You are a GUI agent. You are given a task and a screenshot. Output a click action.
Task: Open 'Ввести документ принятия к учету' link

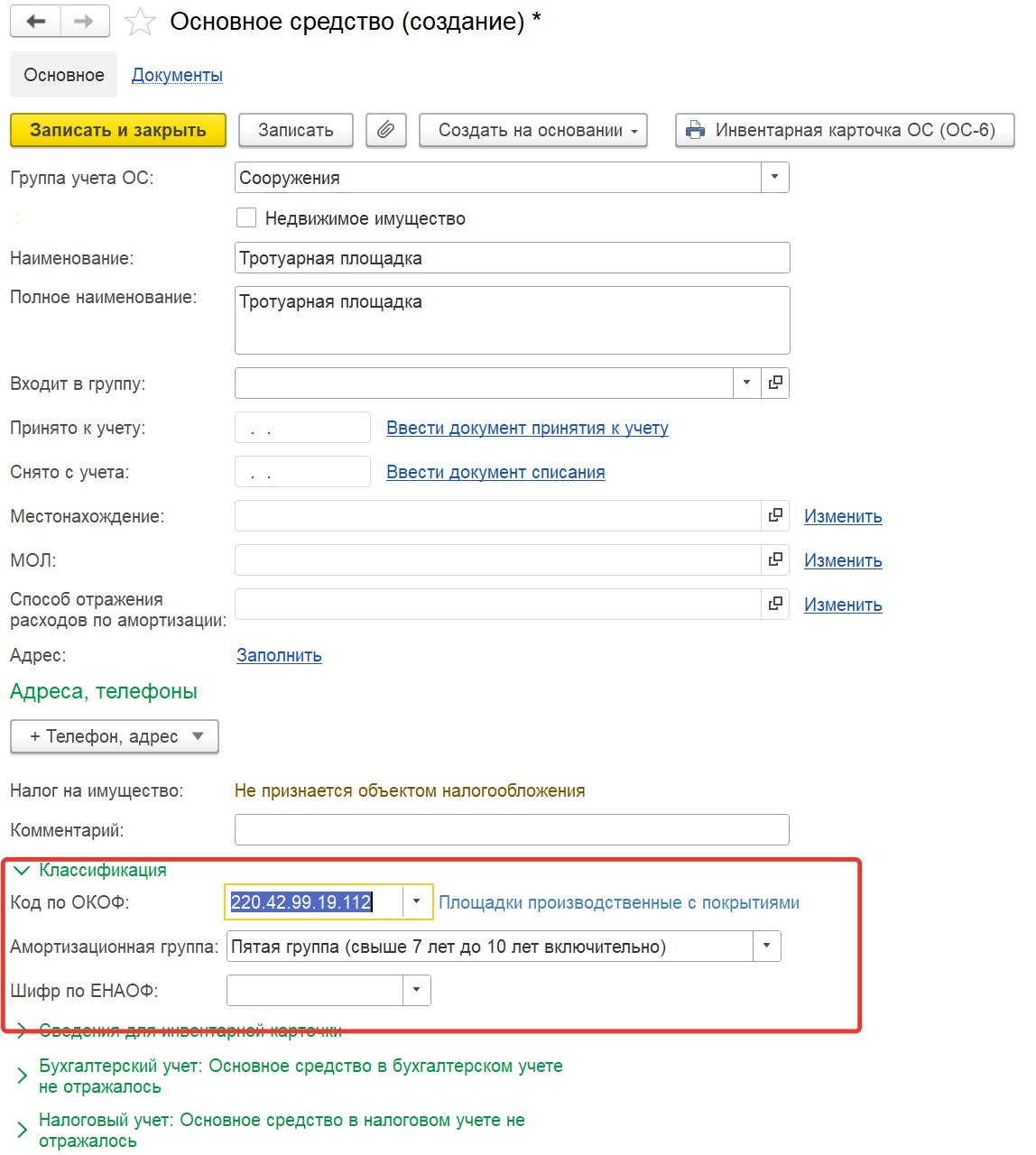(527, 428)
